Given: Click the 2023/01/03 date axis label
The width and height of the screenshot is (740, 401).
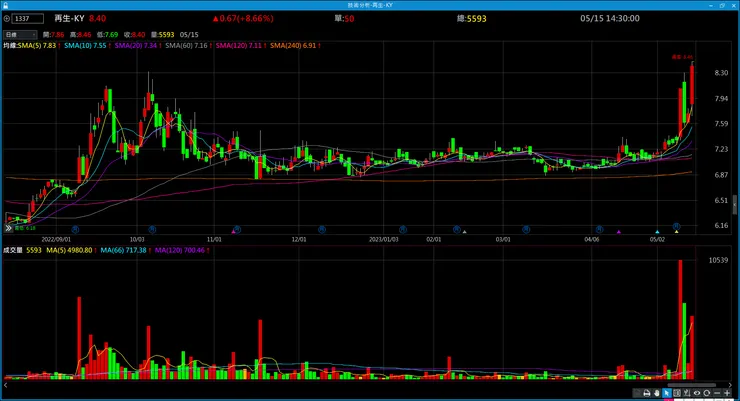Looking at the screenshot, I should (383, 240).
